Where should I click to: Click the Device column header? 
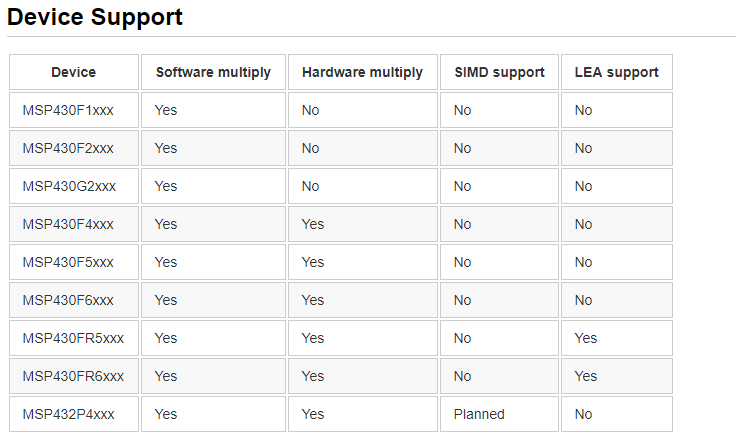[74, 72]
